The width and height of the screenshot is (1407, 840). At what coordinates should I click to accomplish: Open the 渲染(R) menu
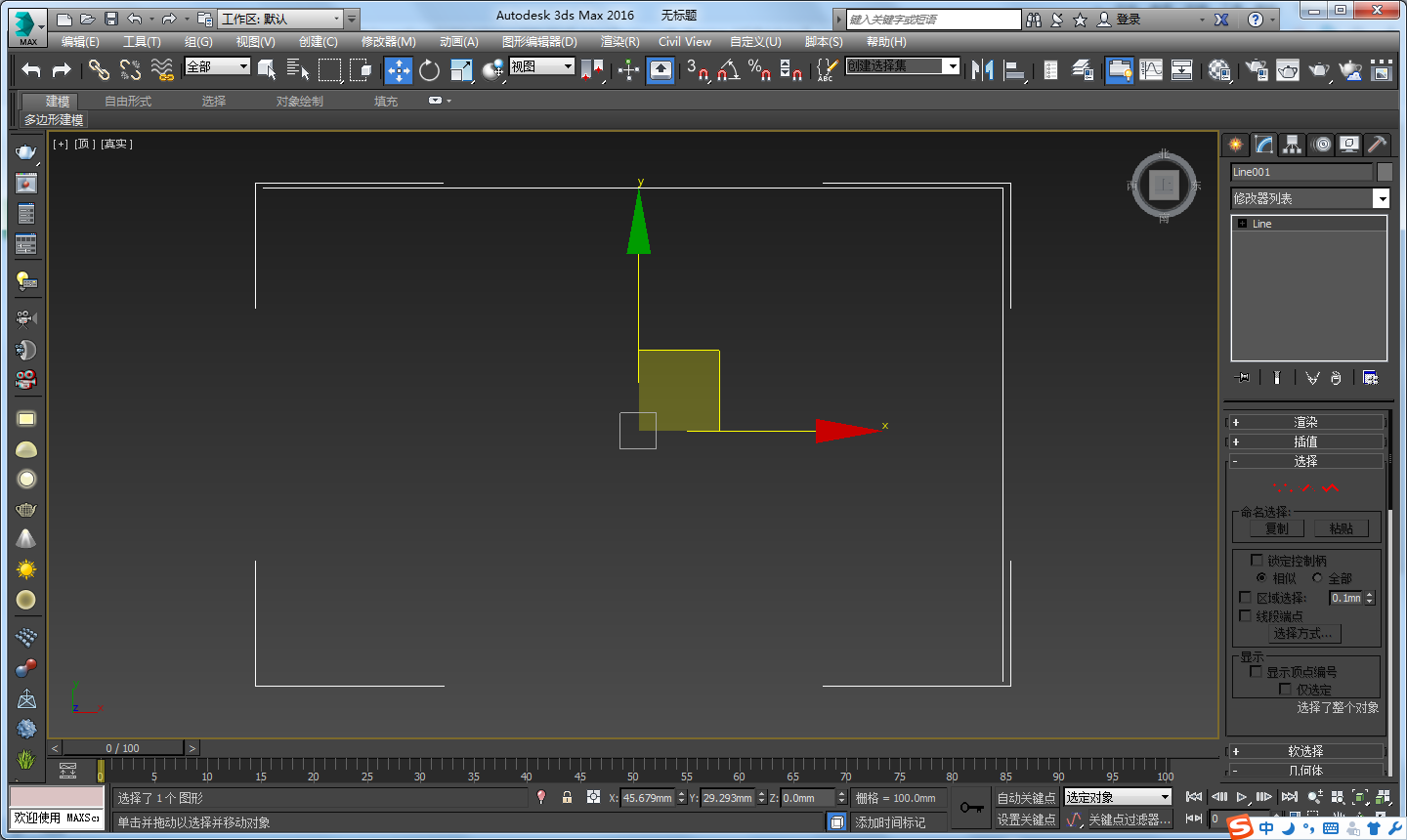pyautogui.click(x=619, y=41)
